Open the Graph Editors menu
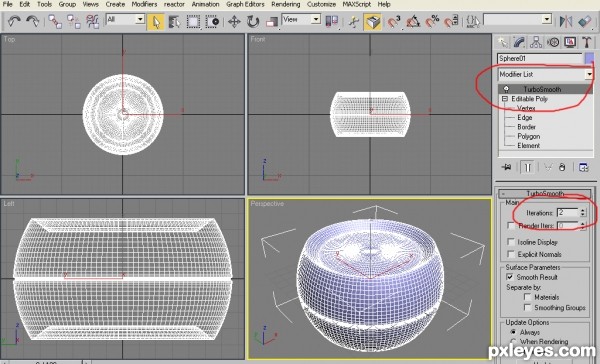This screenshot has height=364, width=600. pyautogui.click(x=245, y=4)
